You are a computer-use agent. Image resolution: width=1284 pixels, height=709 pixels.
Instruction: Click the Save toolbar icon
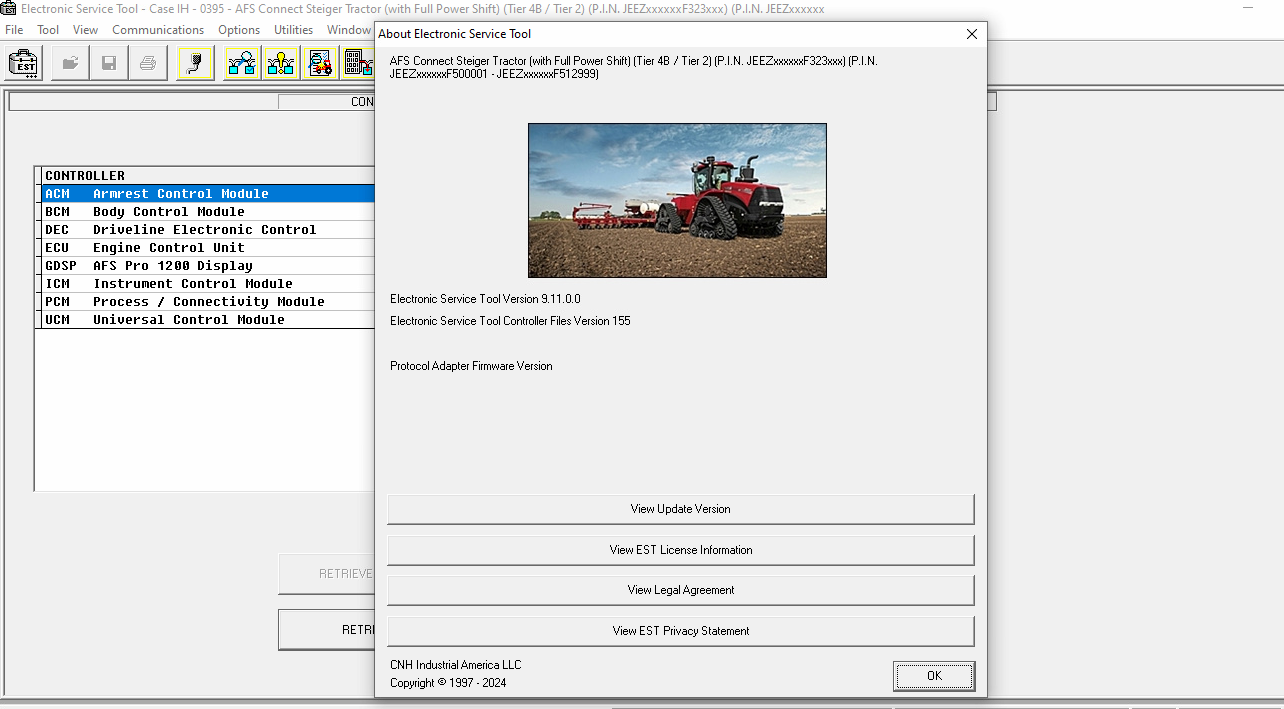point(108,62)
